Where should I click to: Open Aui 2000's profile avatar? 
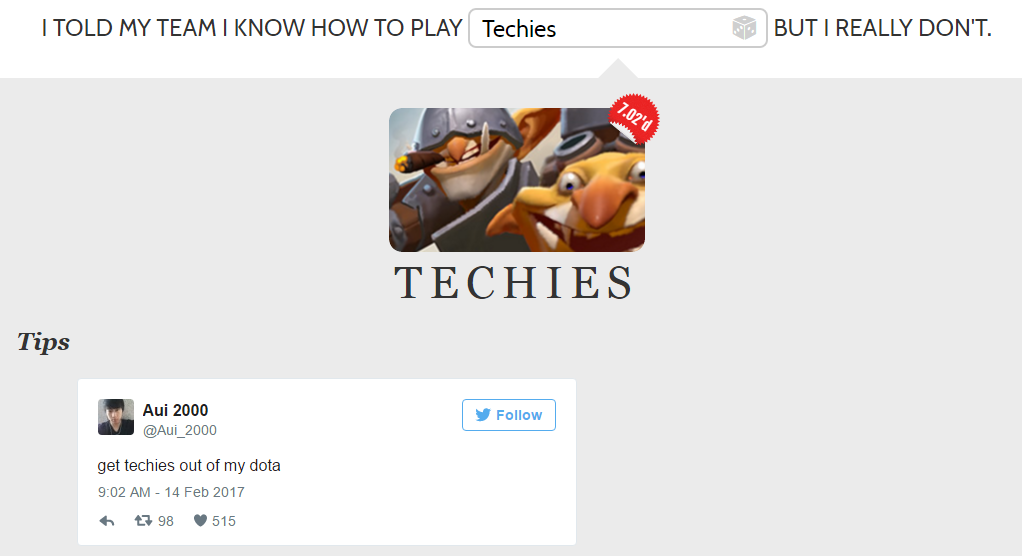coord(116,417)
